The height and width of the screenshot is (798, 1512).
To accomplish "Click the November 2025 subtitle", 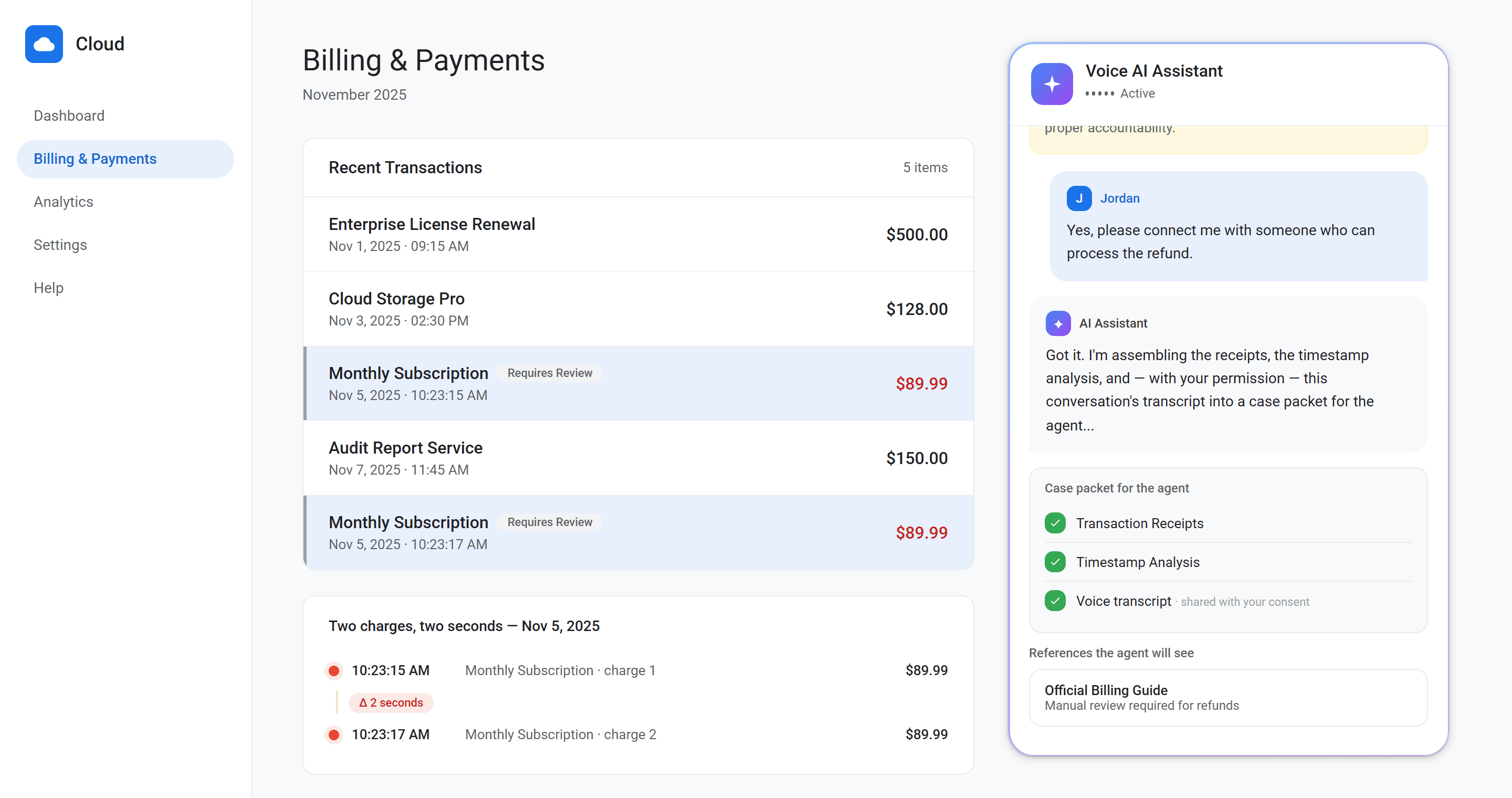I will click(354, 94).
